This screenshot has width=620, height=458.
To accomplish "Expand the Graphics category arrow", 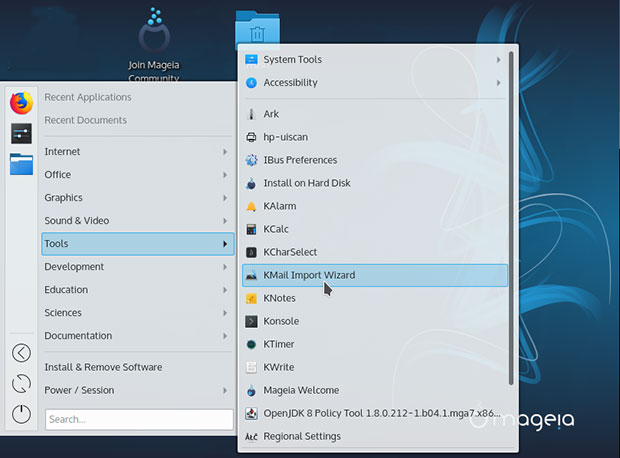I will [225, 198].
